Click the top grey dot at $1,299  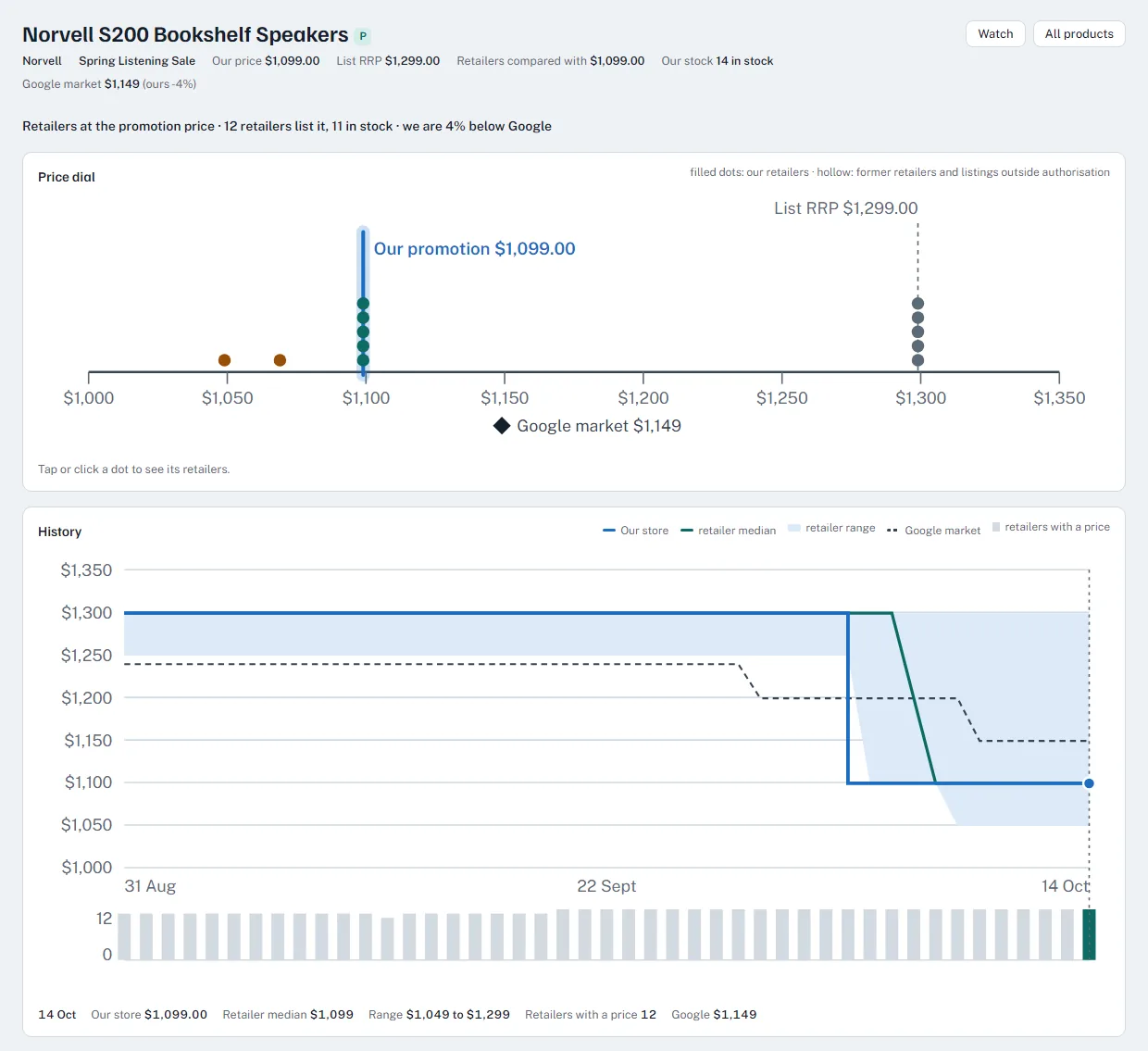[917, 304]
